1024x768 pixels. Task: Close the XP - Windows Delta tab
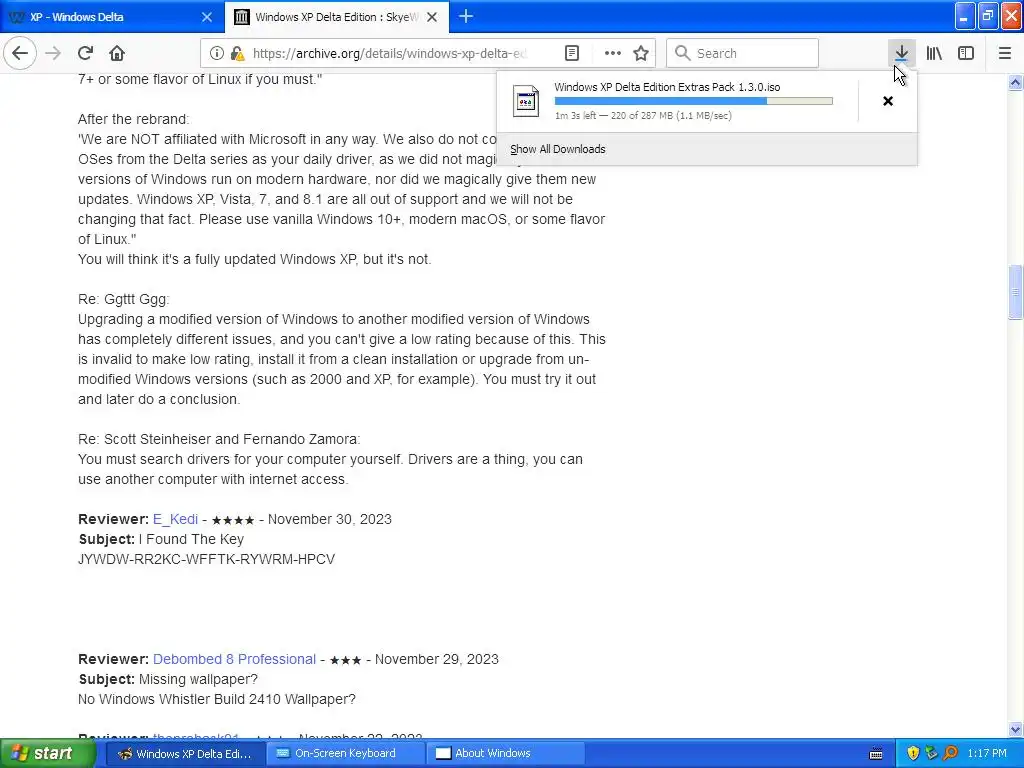pyautogui.click(x=206, y=17)
